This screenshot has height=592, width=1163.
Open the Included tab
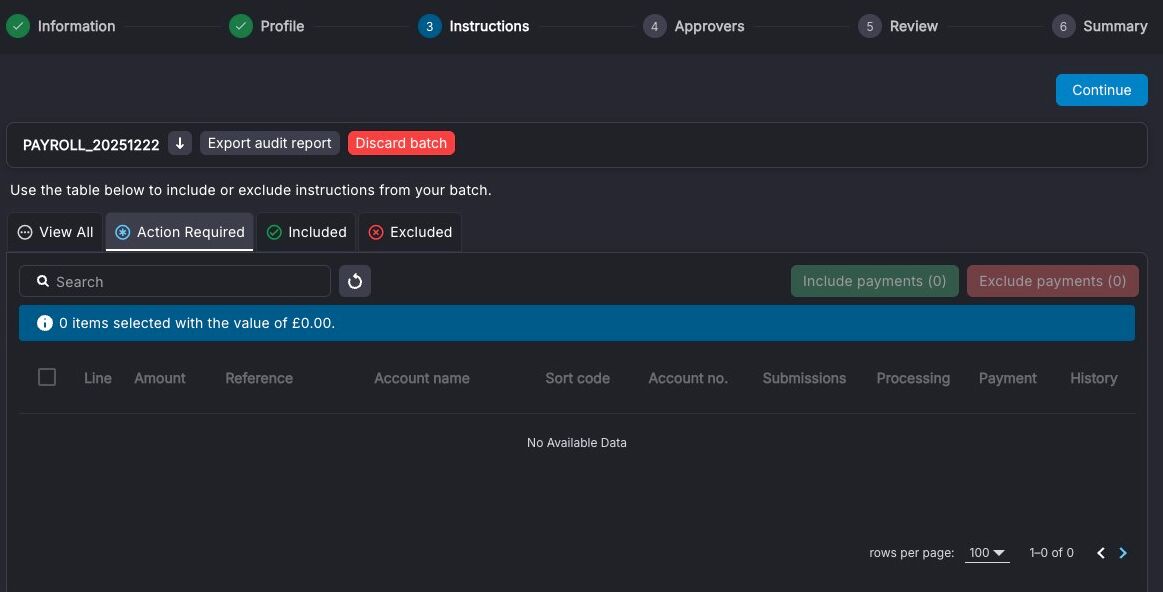[306, 232]
